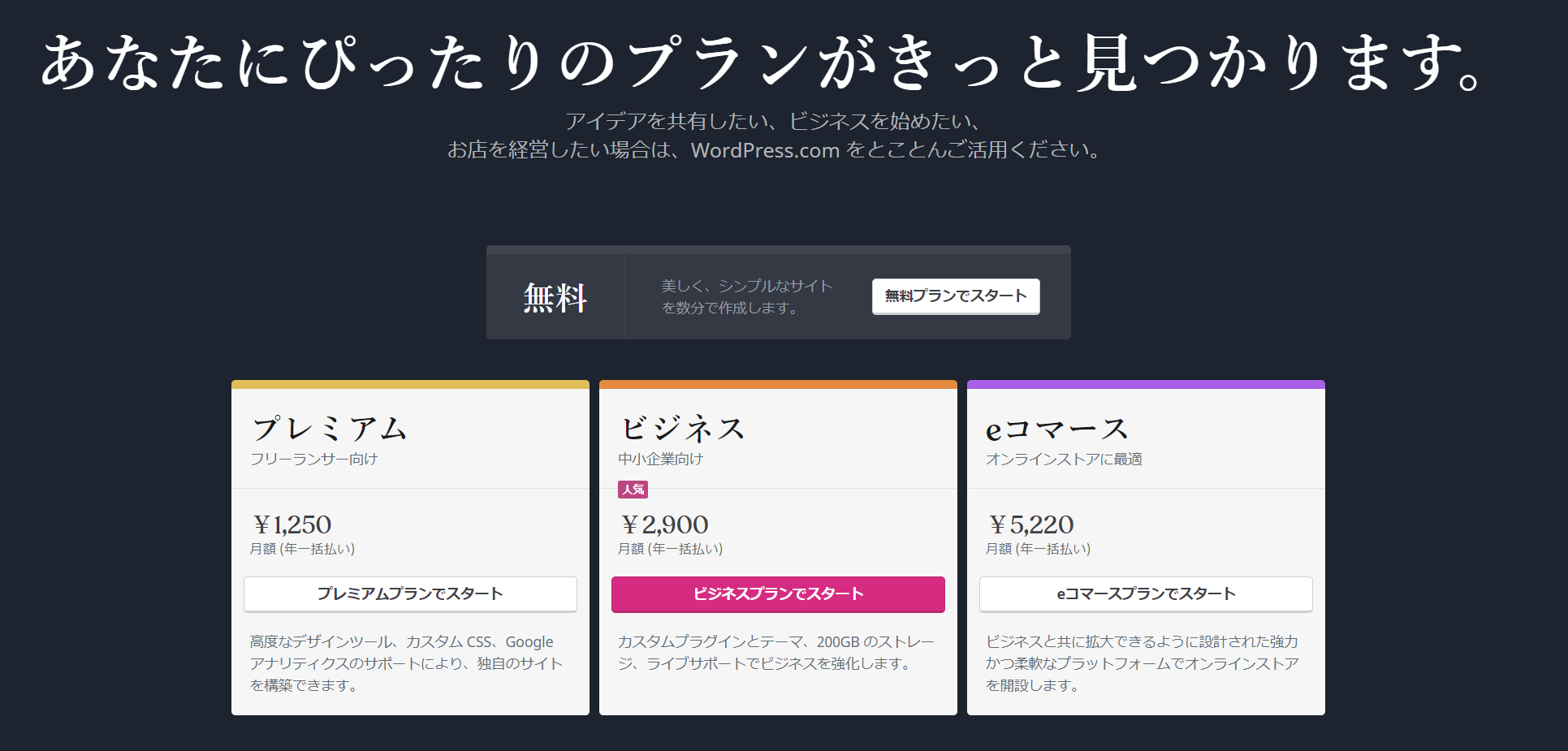Select the ビジネス plan title
This screenshot has width=1568, height=751.
[683, 428]
